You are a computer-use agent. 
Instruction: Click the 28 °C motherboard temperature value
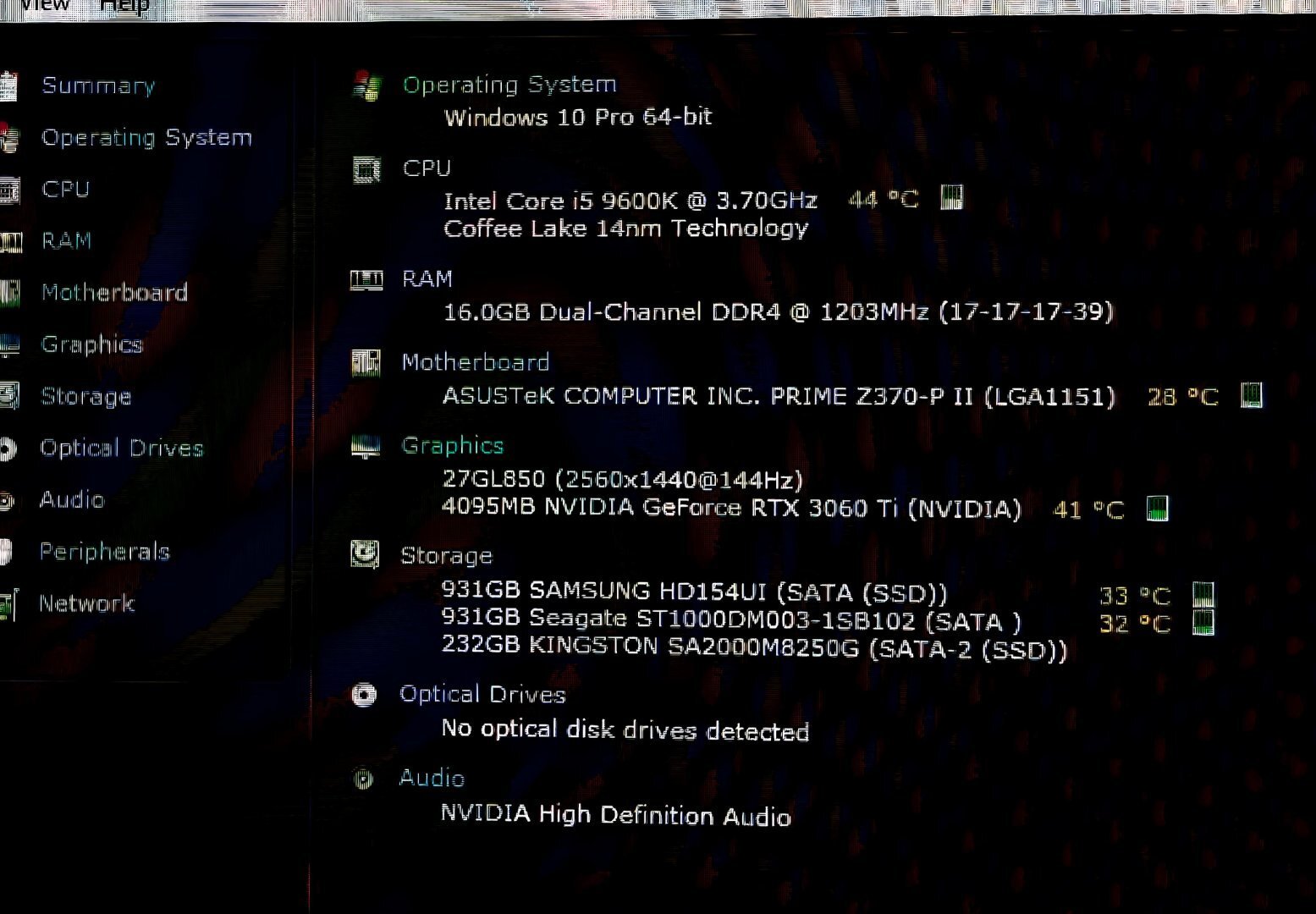[x=1183, y=397]
